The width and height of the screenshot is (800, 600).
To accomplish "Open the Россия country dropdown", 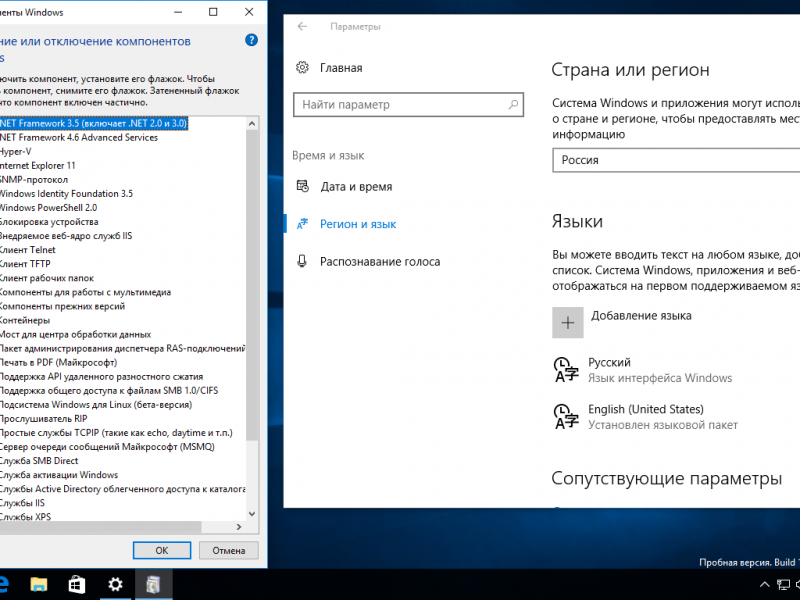I will tap(676, 160).
